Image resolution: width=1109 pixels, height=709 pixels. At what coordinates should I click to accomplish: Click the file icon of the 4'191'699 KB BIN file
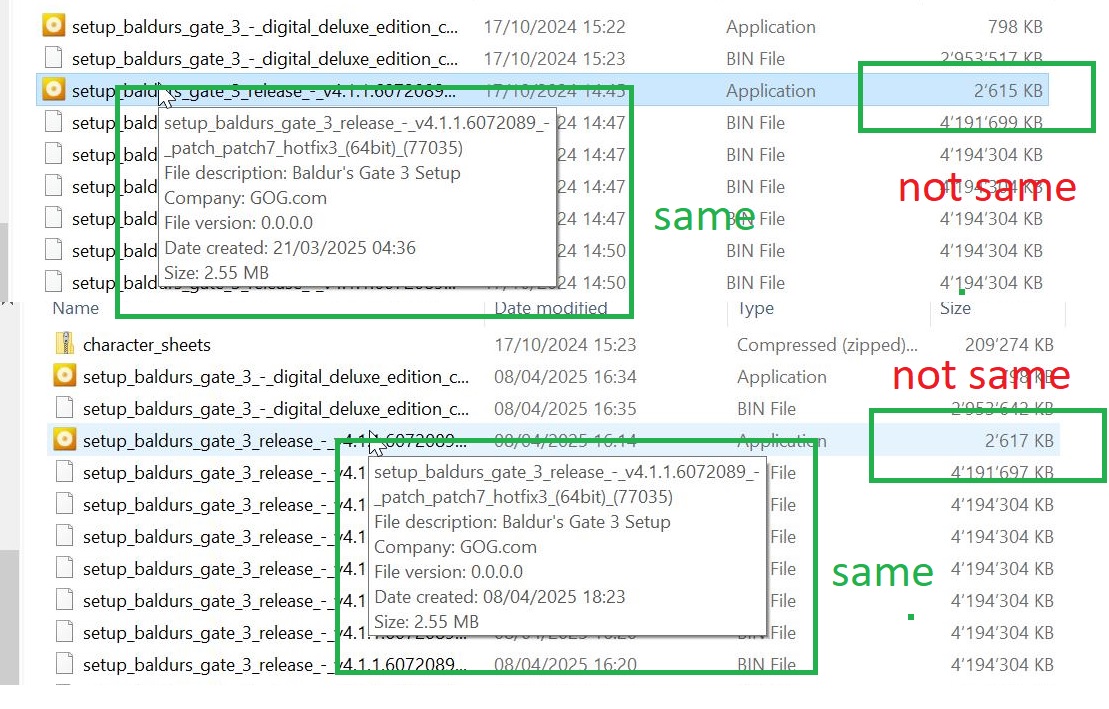pos(54,122)
